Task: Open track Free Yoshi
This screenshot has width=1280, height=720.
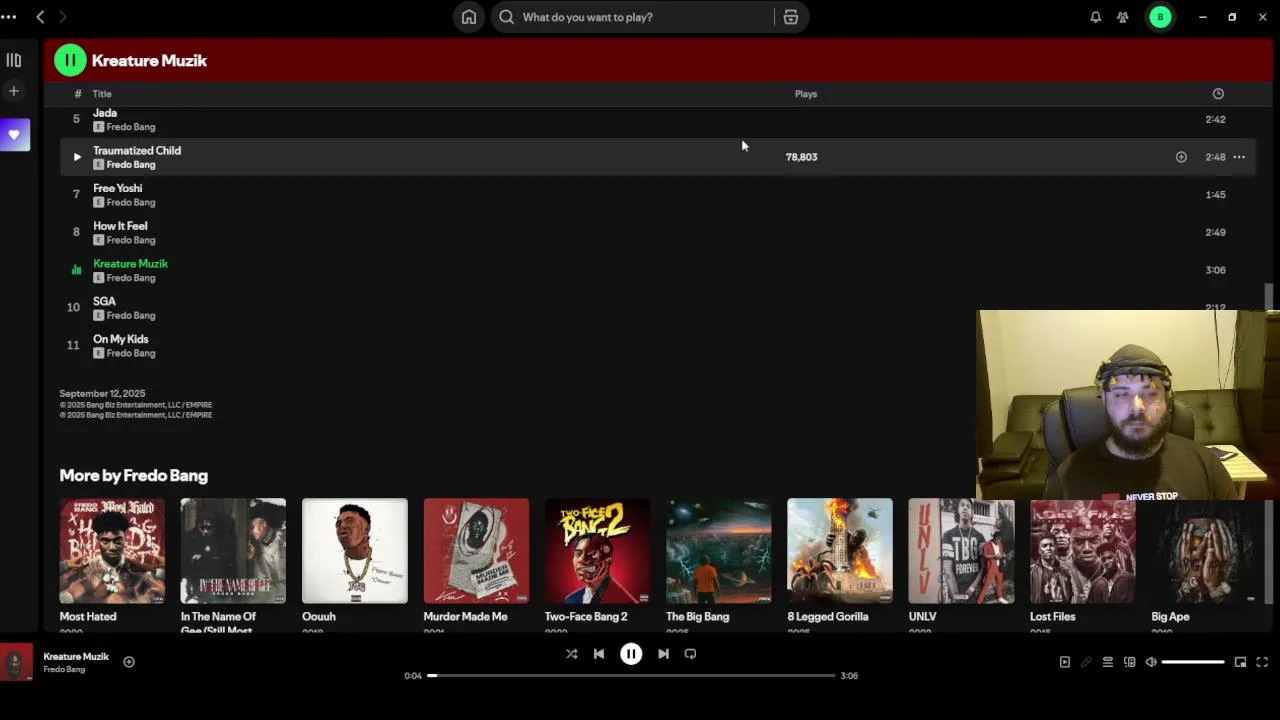Action: pos(118,188)
